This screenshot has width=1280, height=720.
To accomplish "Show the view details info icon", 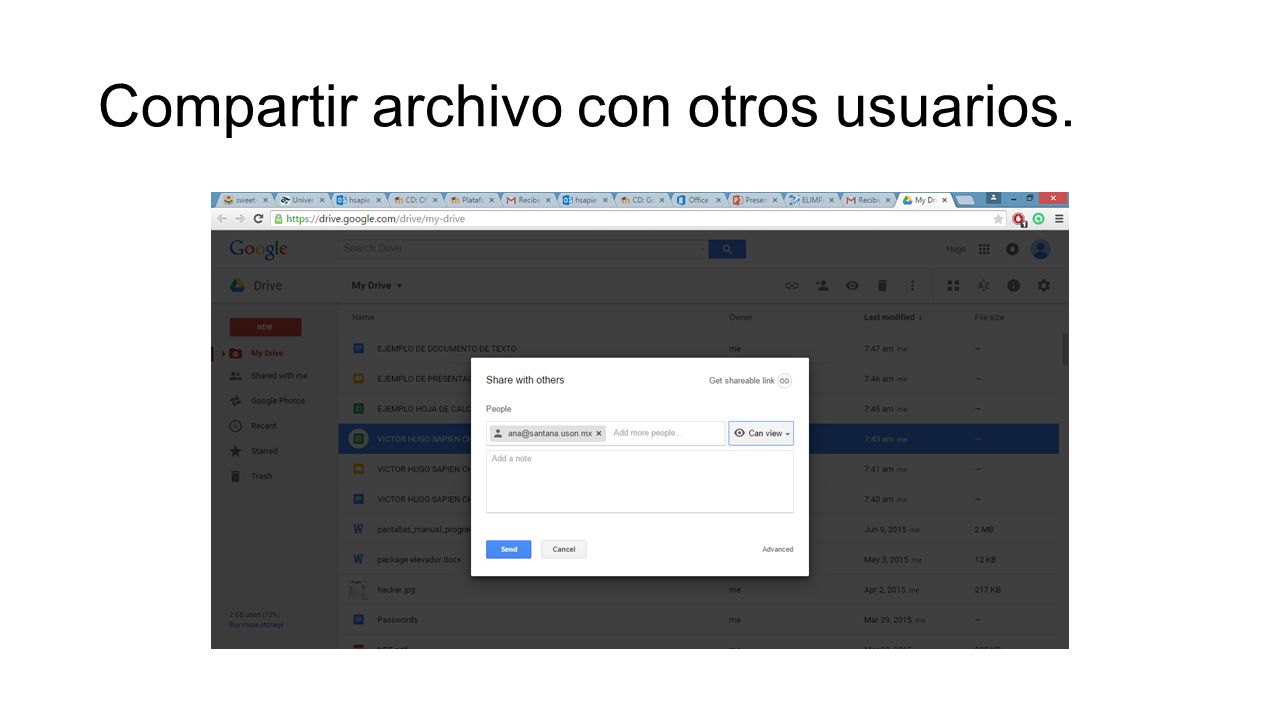I will tap(1013, 285).
